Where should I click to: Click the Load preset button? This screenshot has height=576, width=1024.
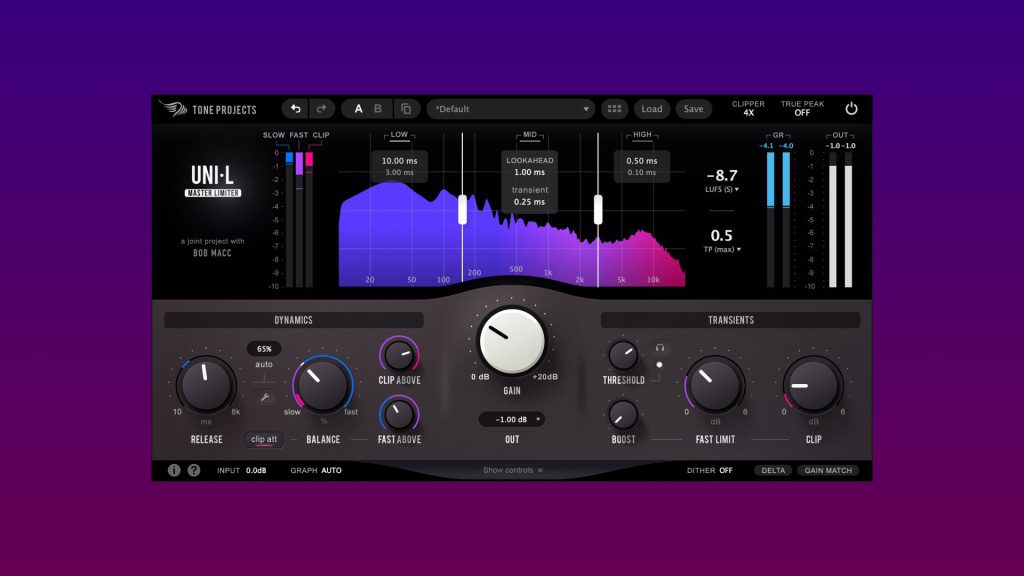tap(652, 109)
